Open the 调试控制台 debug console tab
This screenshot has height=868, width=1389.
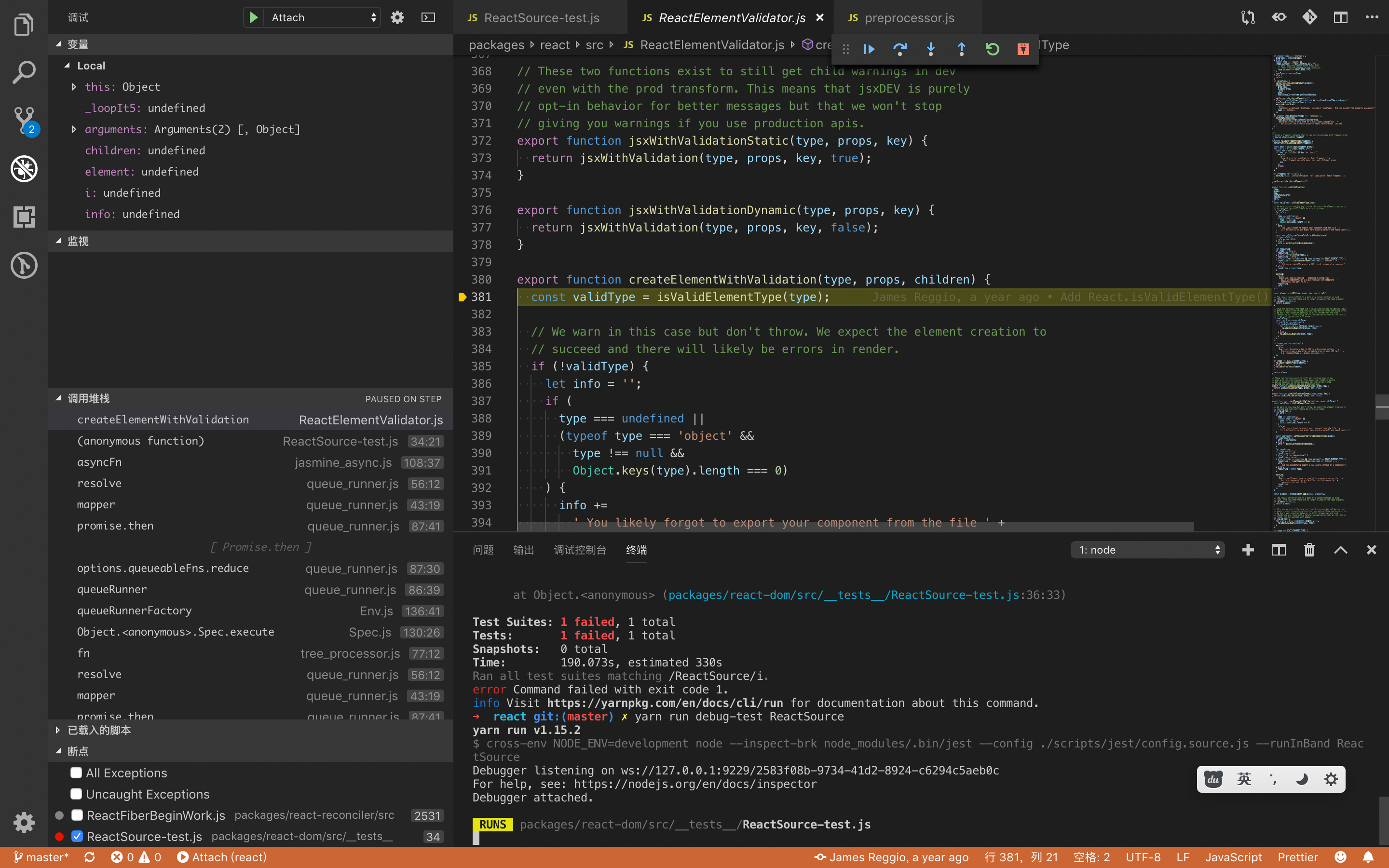pyautogui.click(x=580, y=549)
